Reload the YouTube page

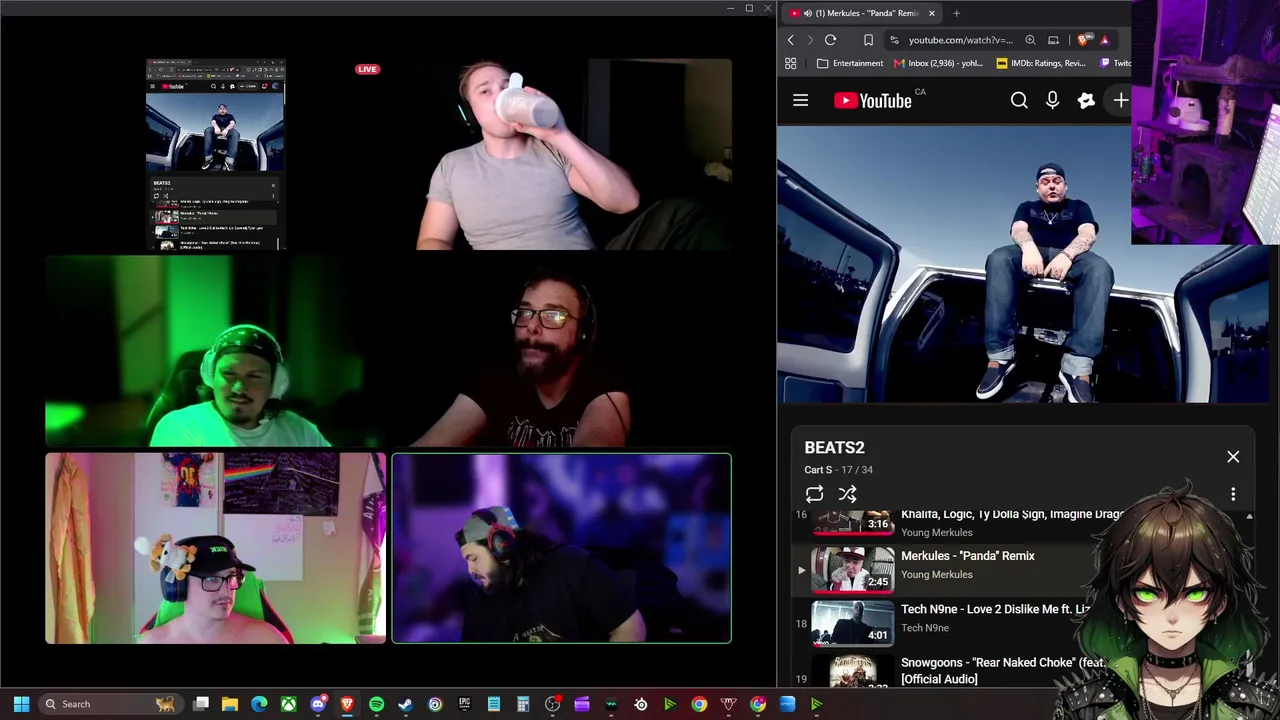pyautogui.click(x=830, y=40)
